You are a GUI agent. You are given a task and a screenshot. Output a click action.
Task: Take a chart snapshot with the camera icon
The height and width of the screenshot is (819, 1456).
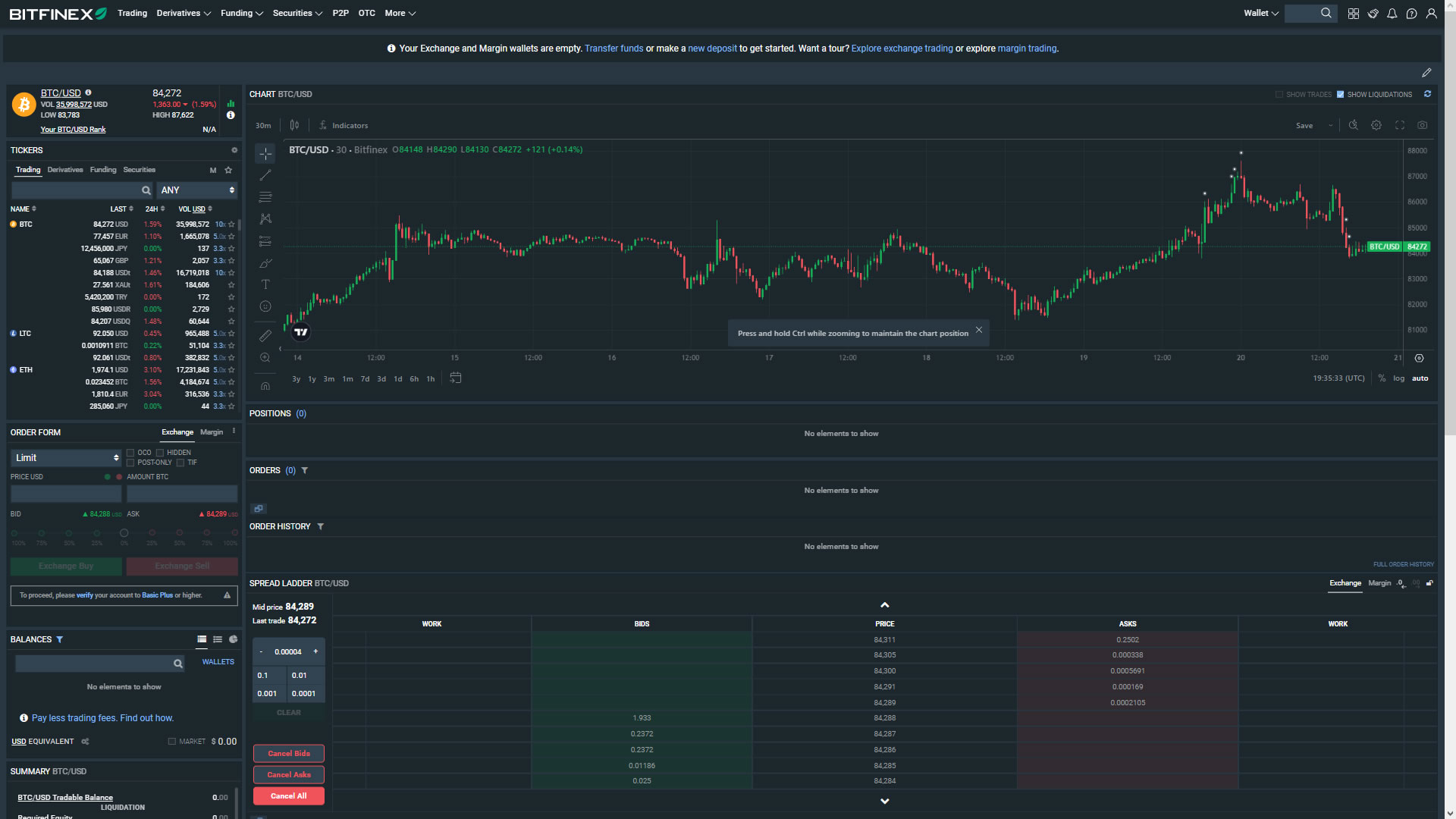[x=1423, y=125]
